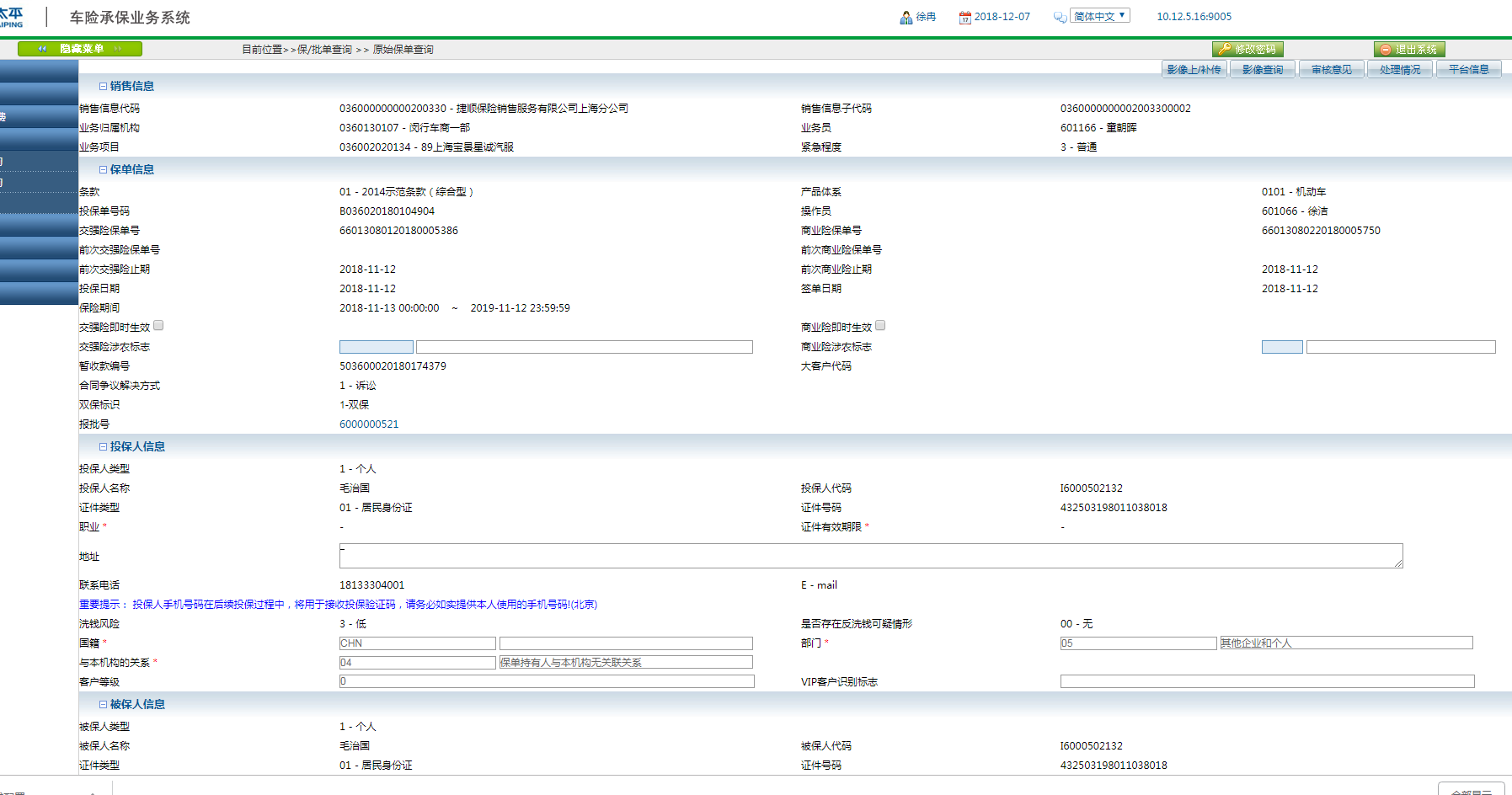Click the chat bubble icon beside language selector

pos(1060,18)
